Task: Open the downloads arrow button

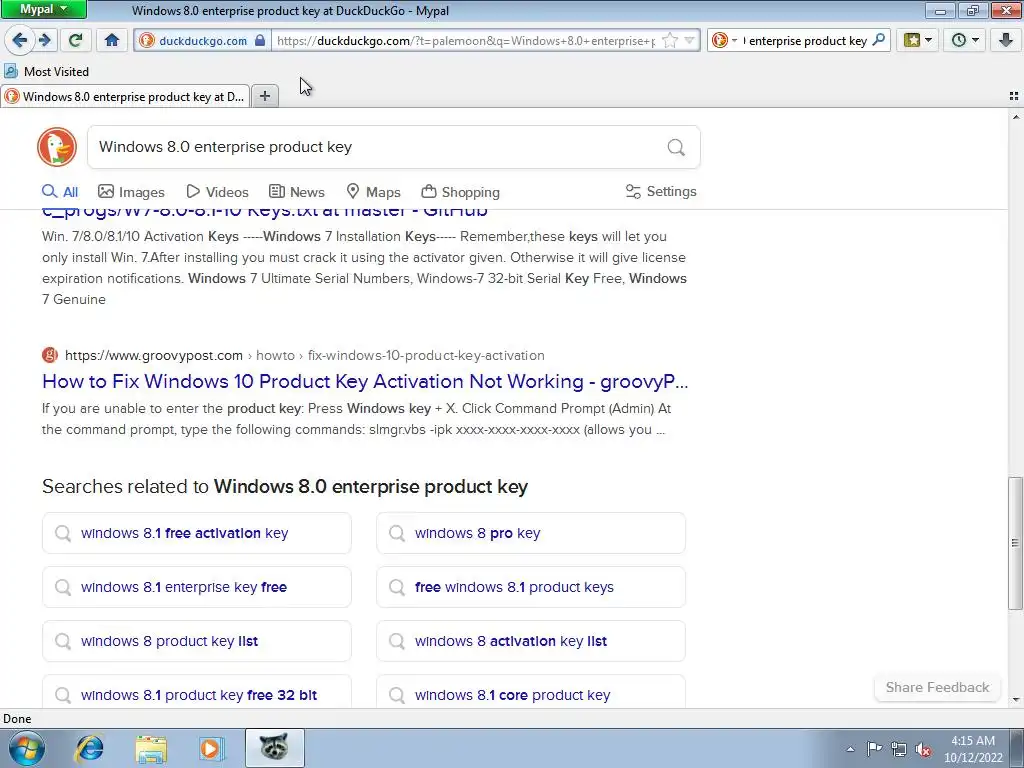Action: point(1006,40)
